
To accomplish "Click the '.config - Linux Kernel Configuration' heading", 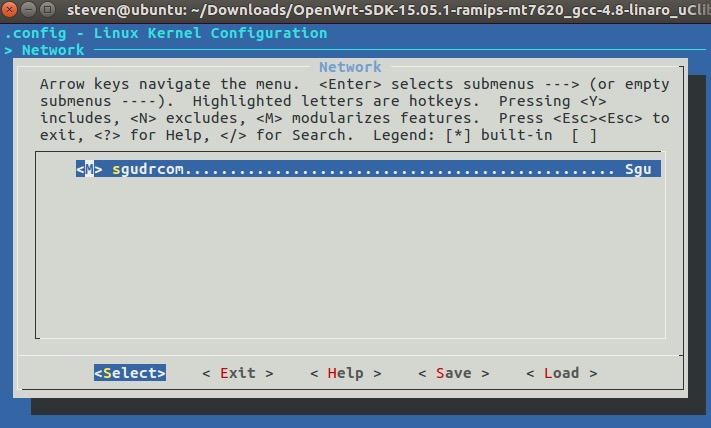I will coord(166,33).
